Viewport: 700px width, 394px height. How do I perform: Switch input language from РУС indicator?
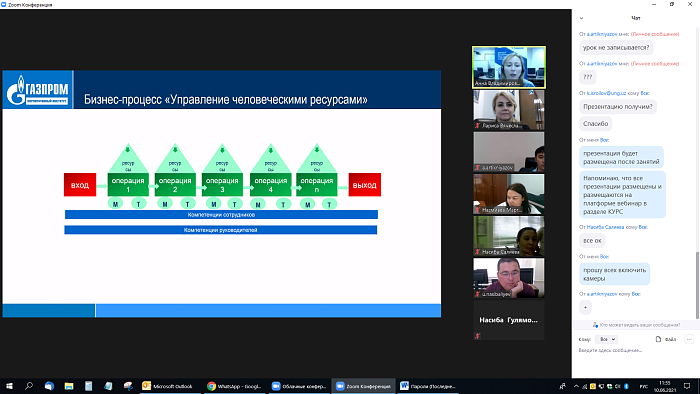point(644,386)
